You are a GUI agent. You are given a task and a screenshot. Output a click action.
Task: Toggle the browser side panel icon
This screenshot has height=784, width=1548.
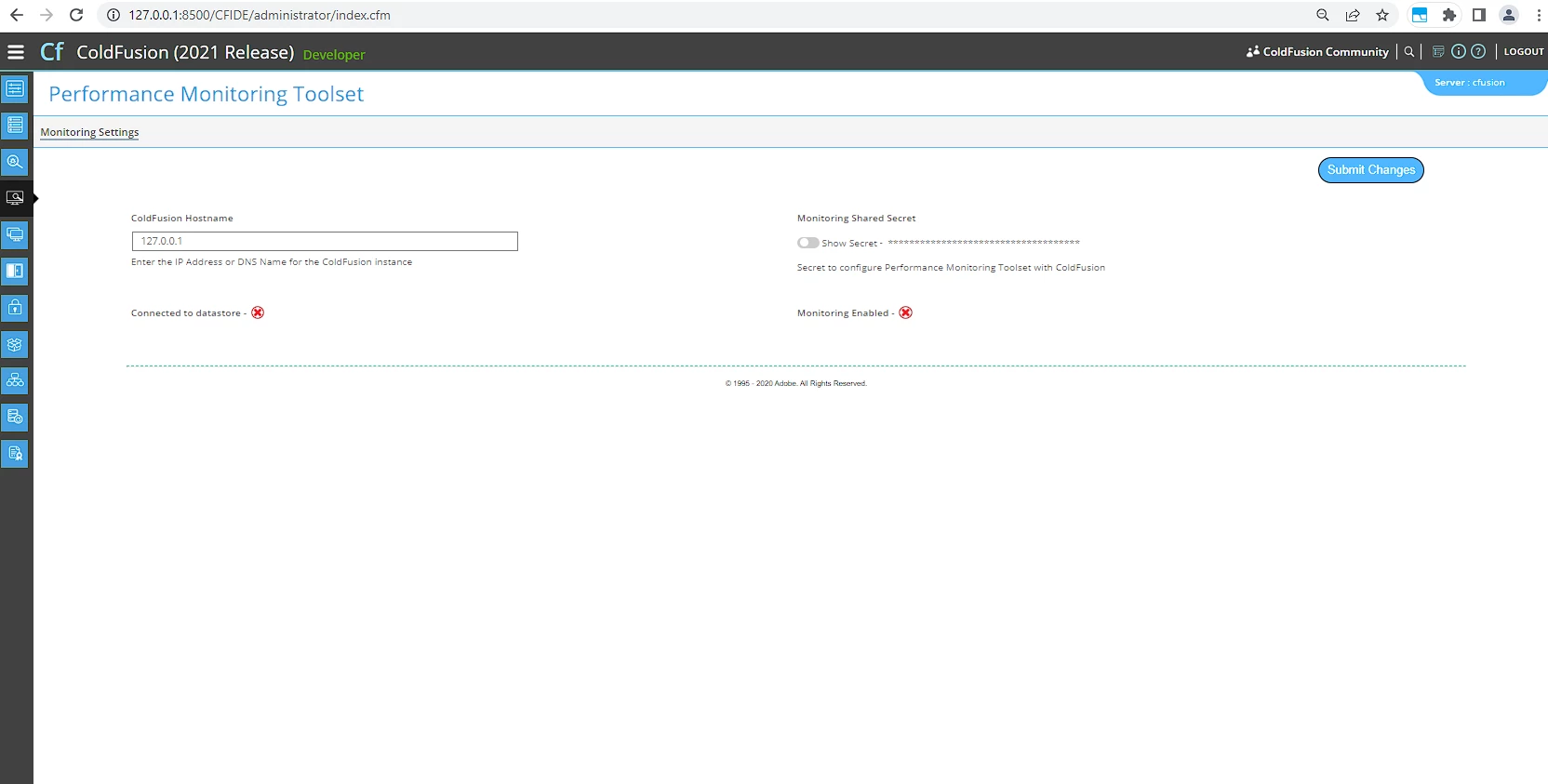coord(1479,15)
